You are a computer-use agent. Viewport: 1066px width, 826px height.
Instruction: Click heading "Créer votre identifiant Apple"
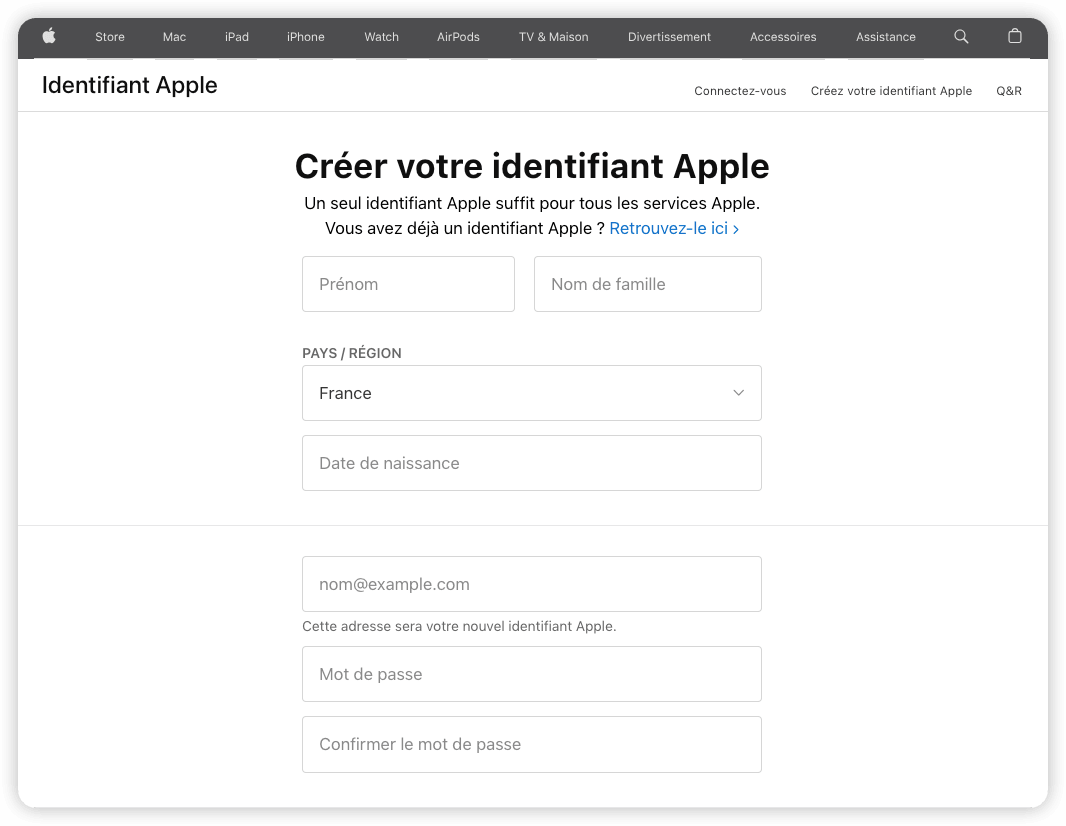[x=532, y=166]
